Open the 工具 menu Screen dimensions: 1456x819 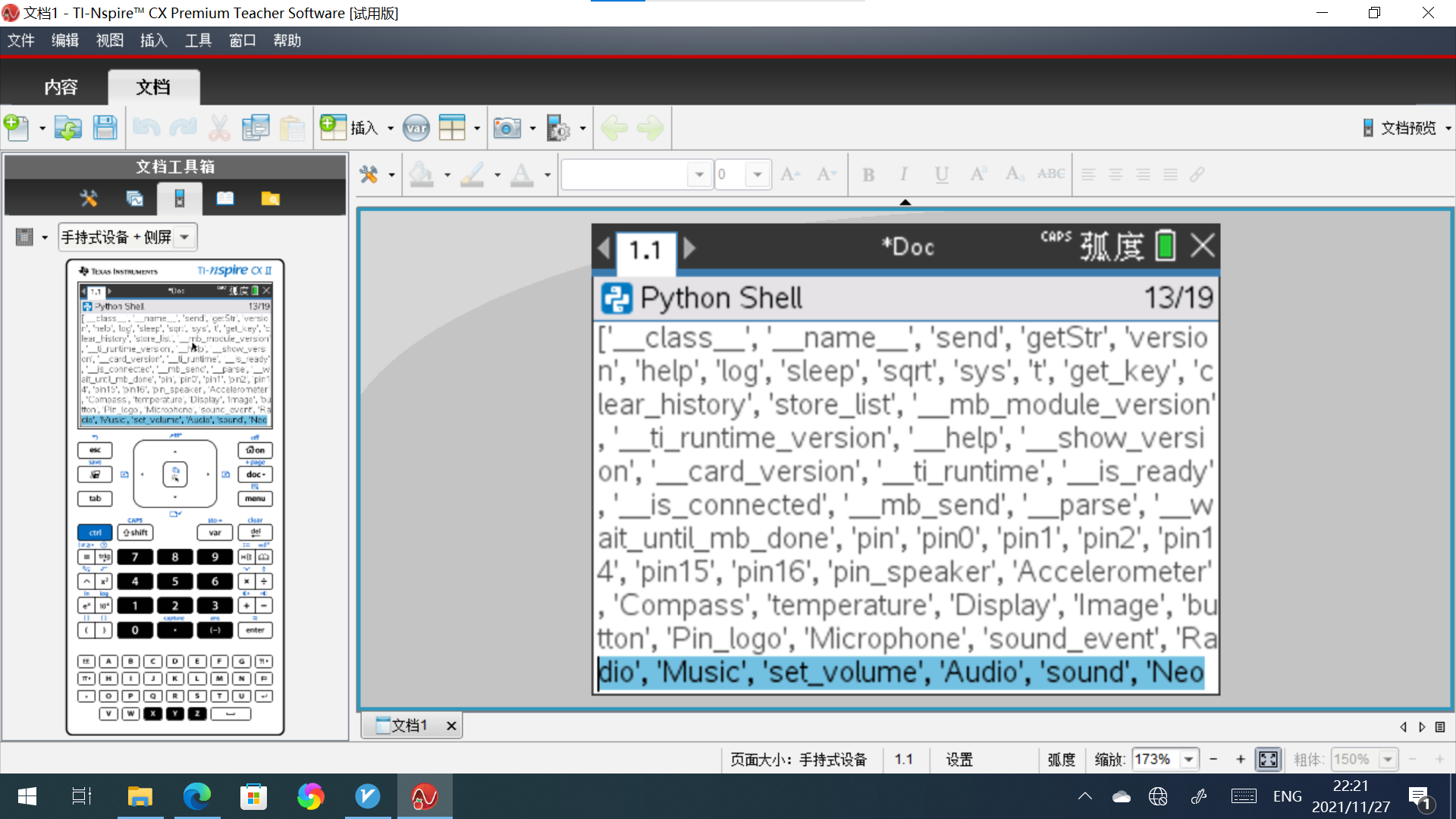pyautogui.click(x=199, y=40)
